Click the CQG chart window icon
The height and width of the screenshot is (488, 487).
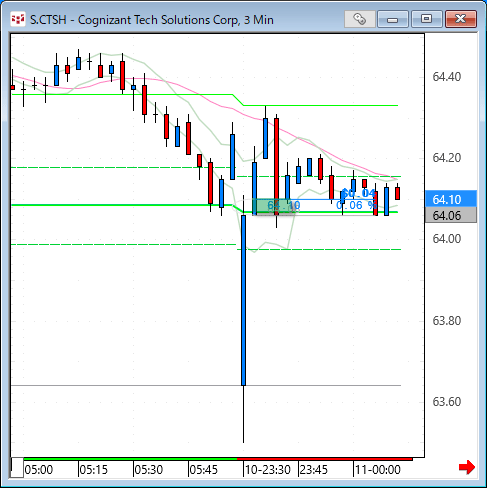pos(17,19)
